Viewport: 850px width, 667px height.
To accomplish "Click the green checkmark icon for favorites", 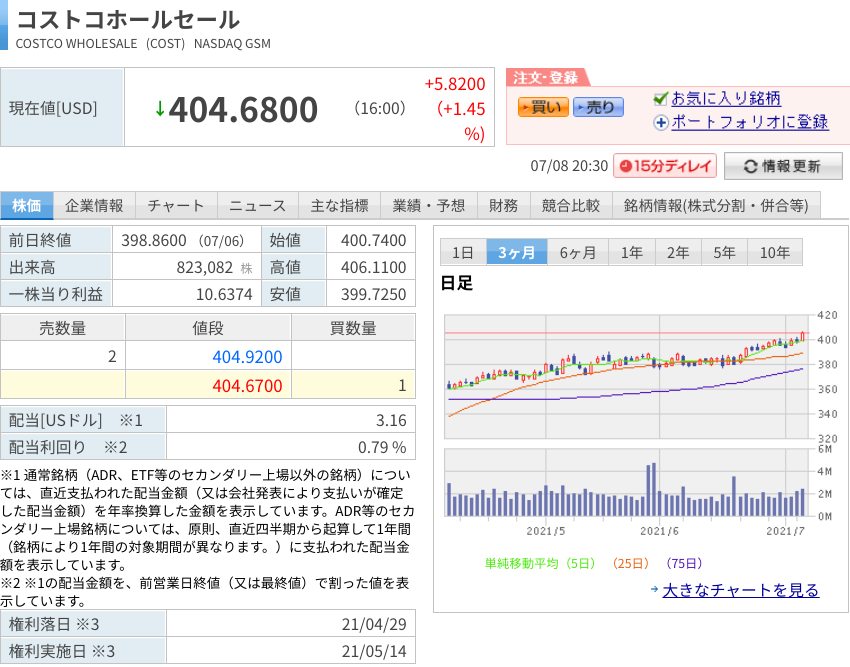I will coord(660,98).
